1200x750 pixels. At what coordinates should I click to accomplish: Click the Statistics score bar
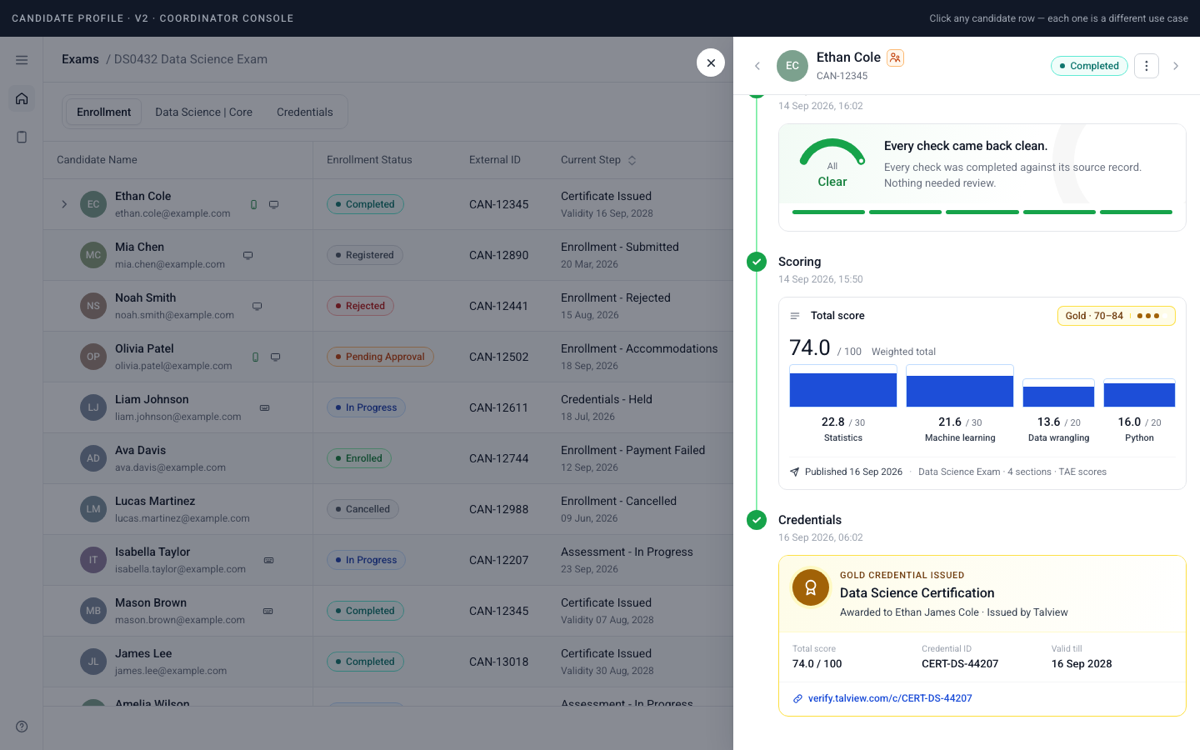843,386
